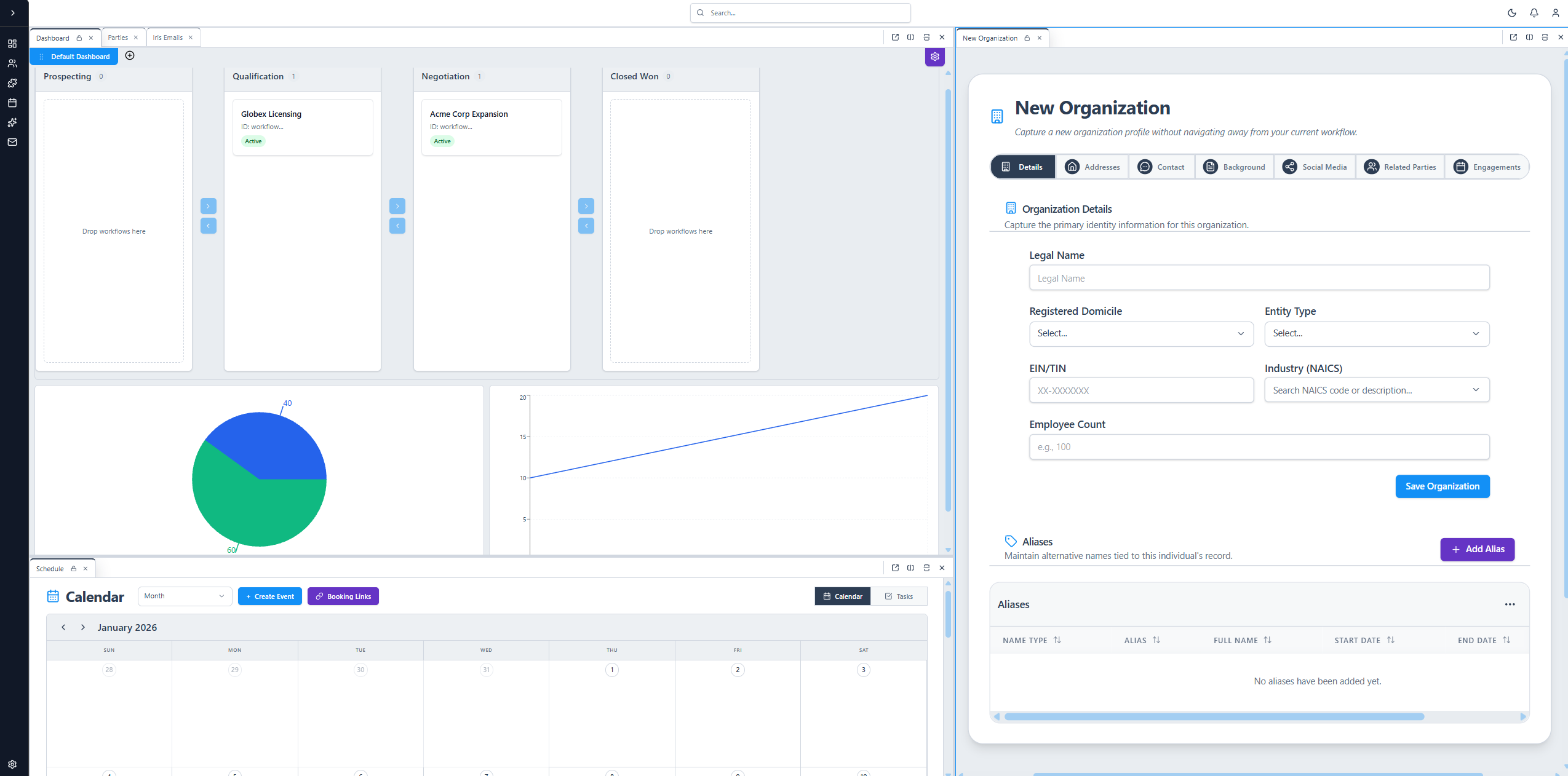Image resolution: width=1568 pixels, height=776 pixels.
Task: Click the Add Alias button
Action: click(x=1476, y=549)
